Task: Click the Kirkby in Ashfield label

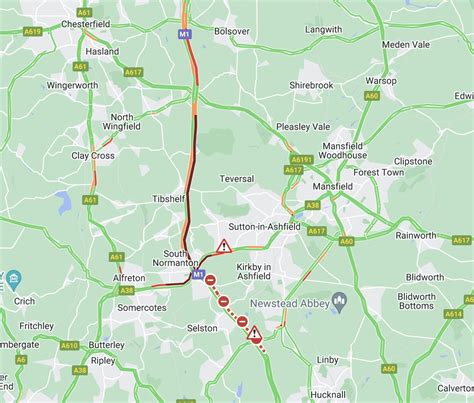Action: pyautogui.click(x=254, y=272)
